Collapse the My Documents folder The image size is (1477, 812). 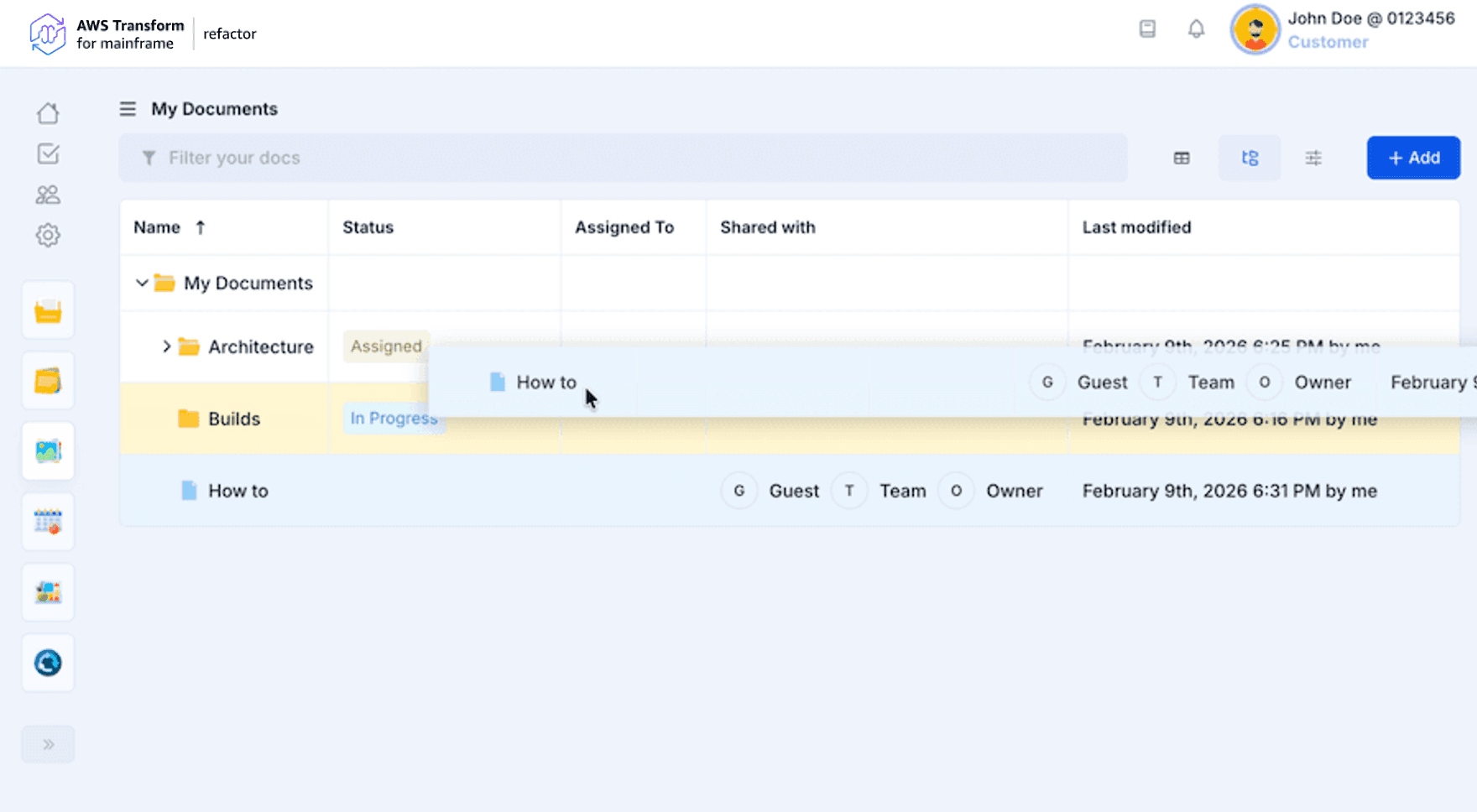(142, 283)
